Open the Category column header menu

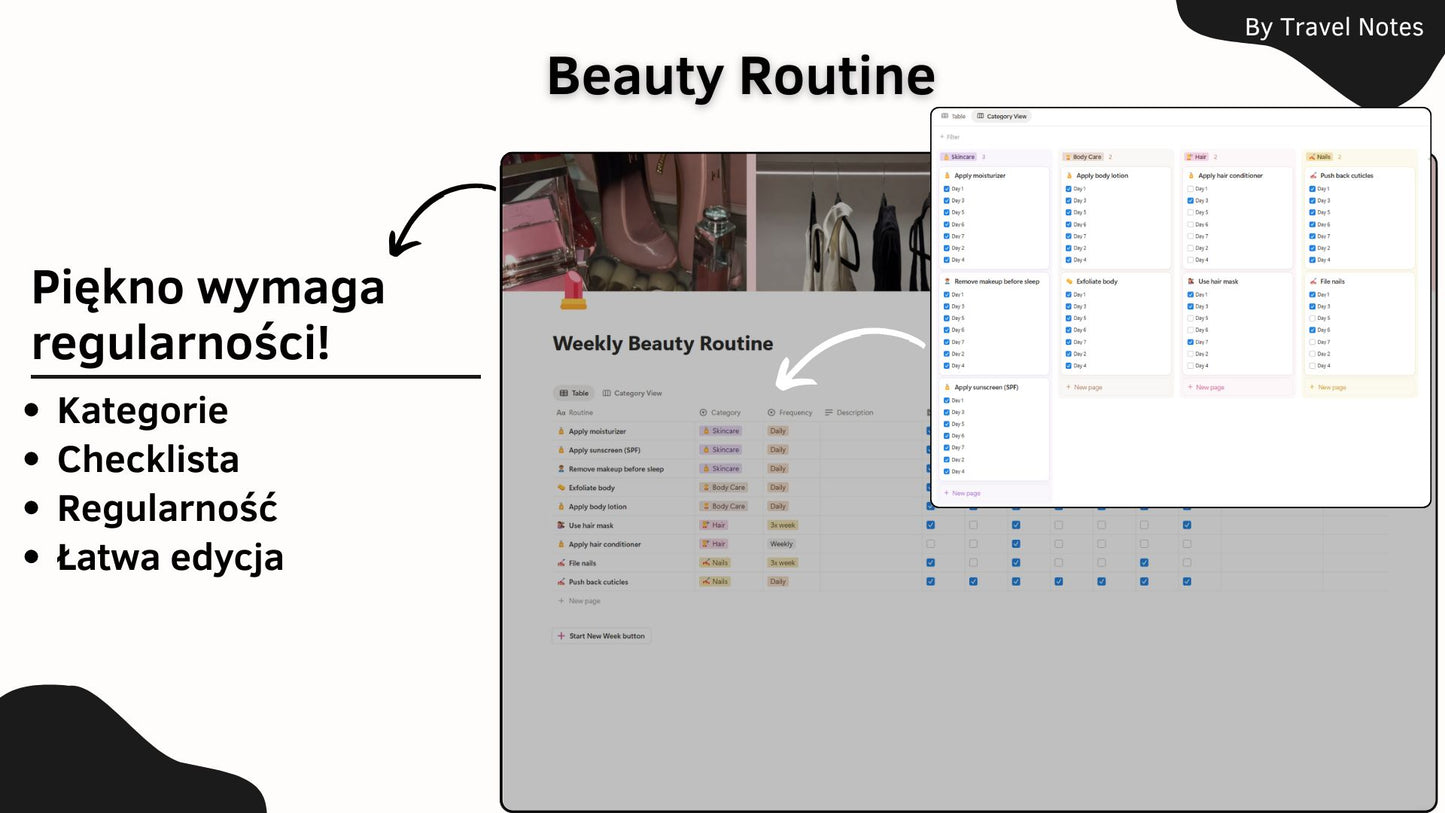point(725,413)
